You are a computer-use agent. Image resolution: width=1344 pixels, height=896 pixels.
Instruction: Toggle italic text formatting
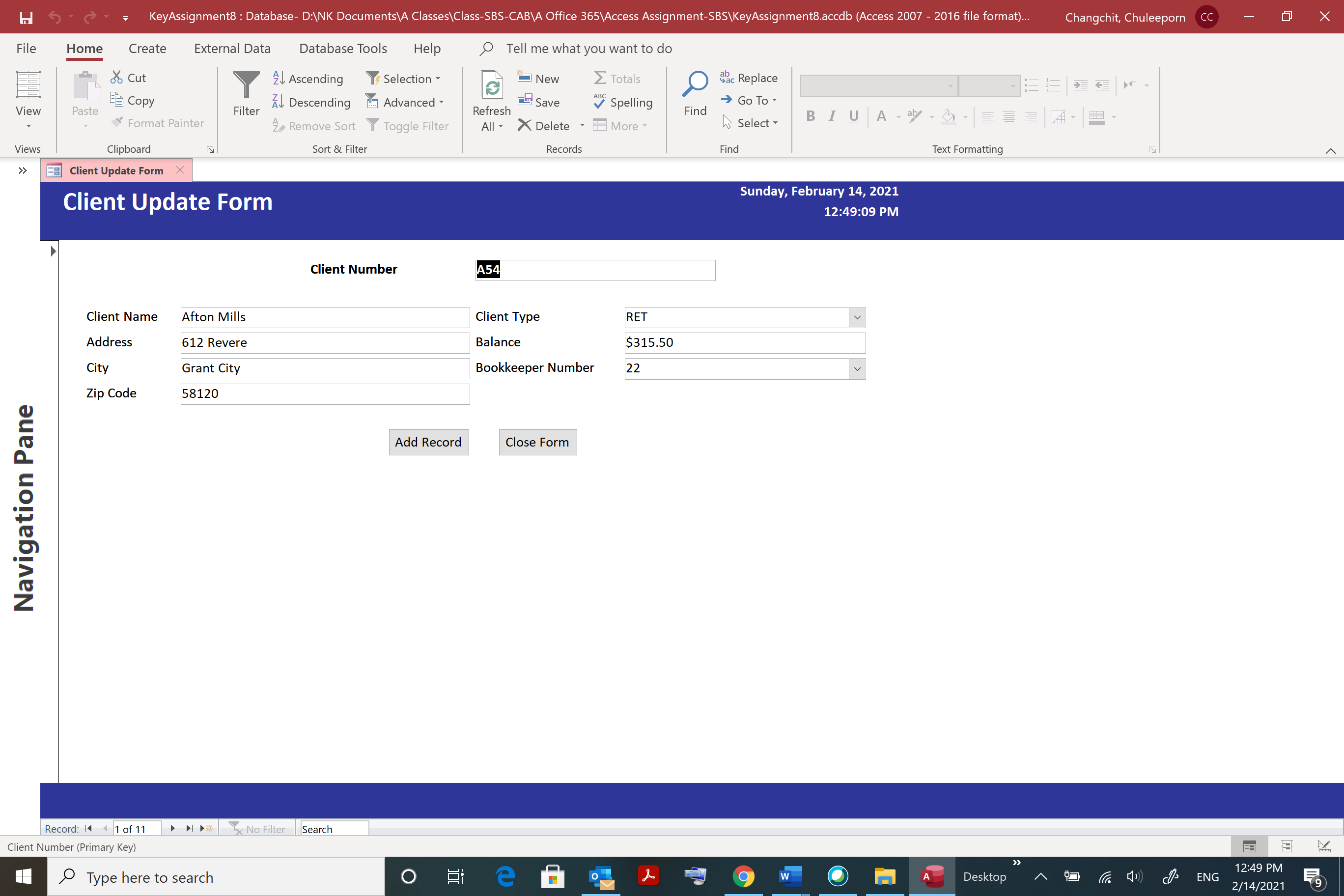(832, 116)
